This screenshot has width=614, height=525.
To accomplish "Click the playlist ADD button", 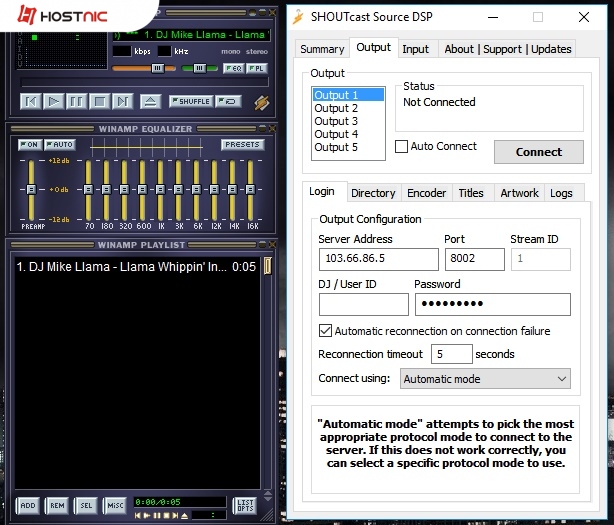I will point(28,506).
